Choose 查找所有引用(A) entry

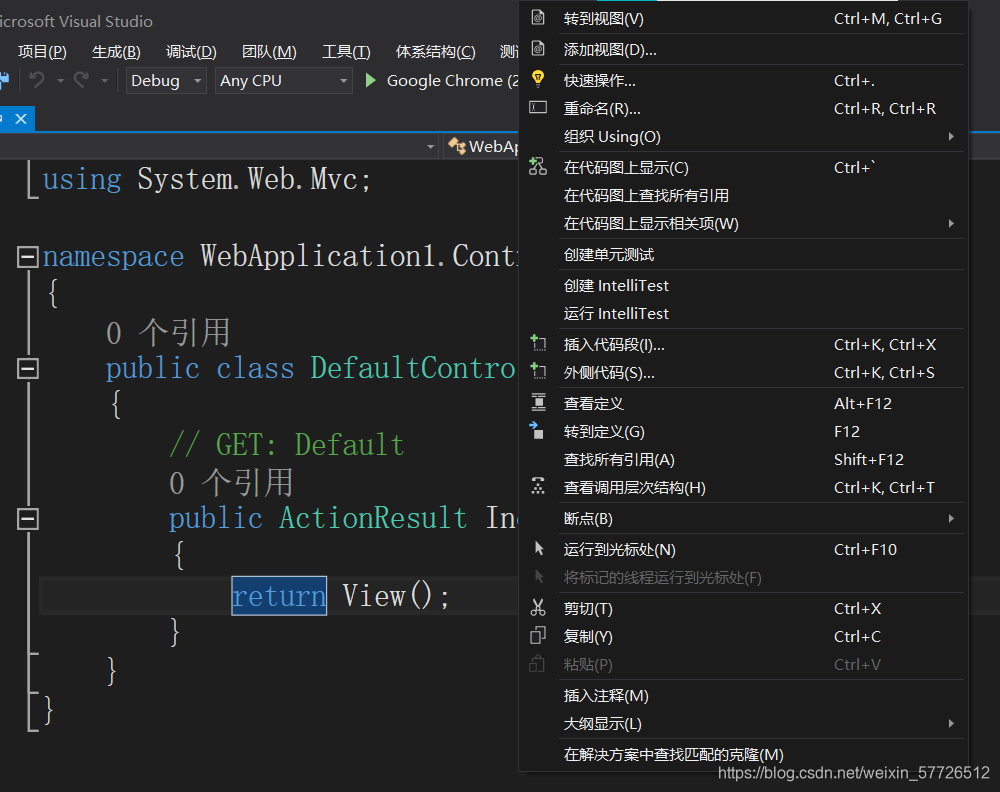[x=744, y=459]
